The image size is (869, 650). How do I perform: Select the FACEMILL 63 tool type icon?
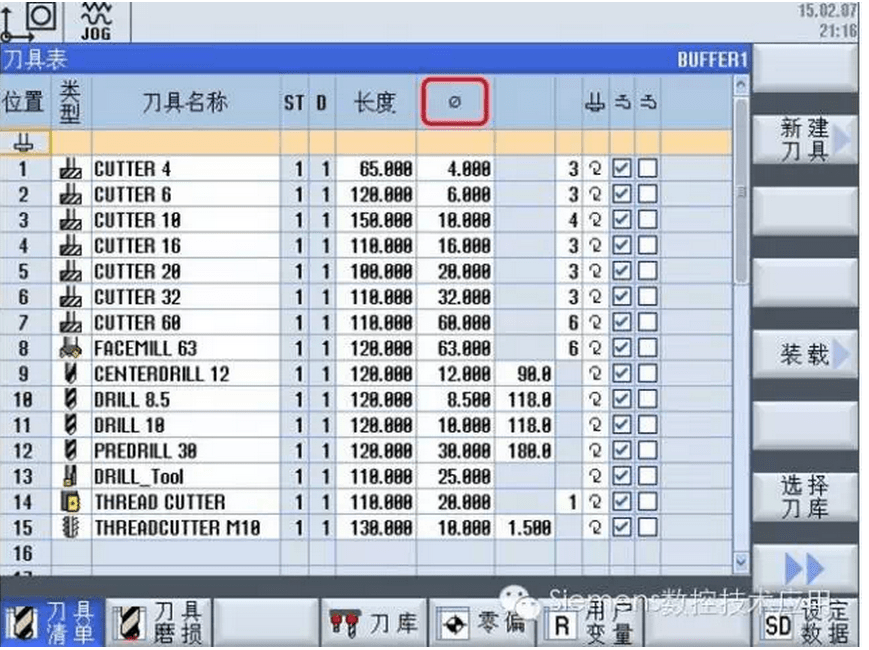tap(70, 348)
